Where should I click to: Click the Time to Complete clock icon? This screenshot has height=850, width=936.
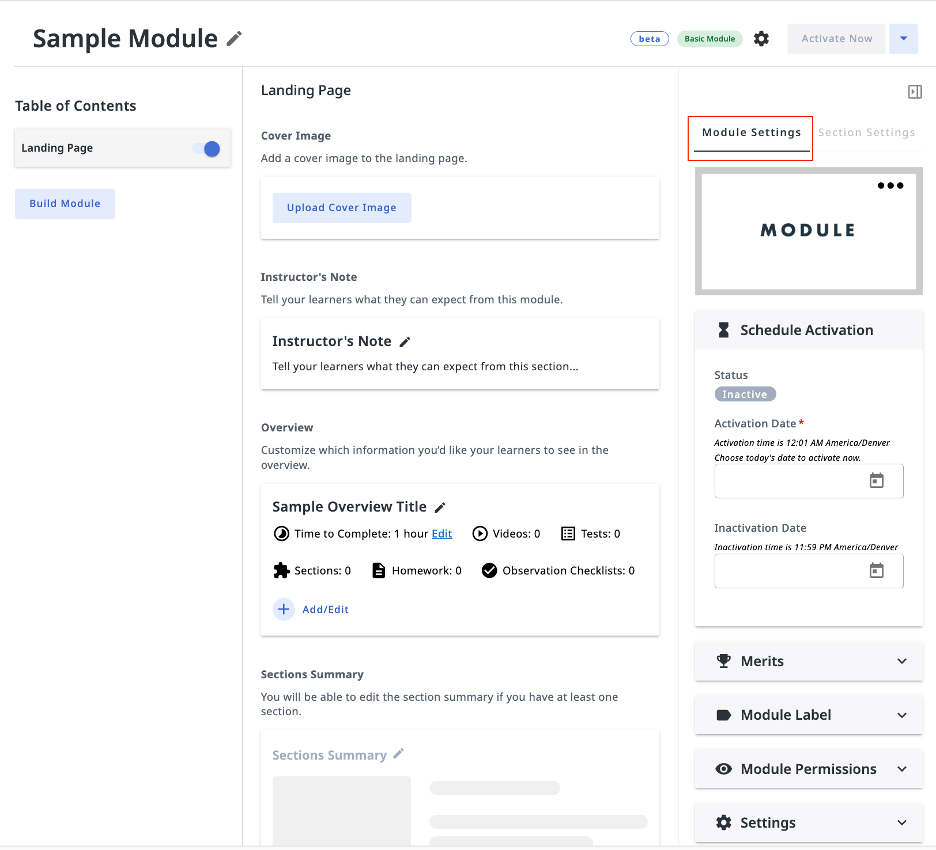click(x=281, y=534)
